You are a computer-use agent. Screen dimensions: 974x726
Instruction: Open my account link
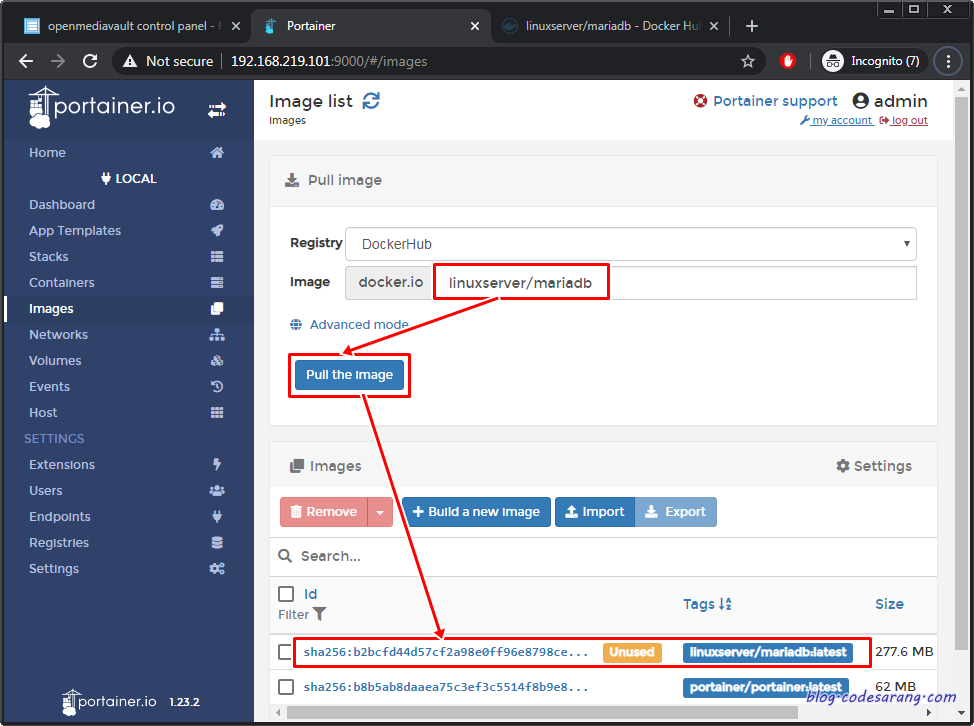point(837,120)
